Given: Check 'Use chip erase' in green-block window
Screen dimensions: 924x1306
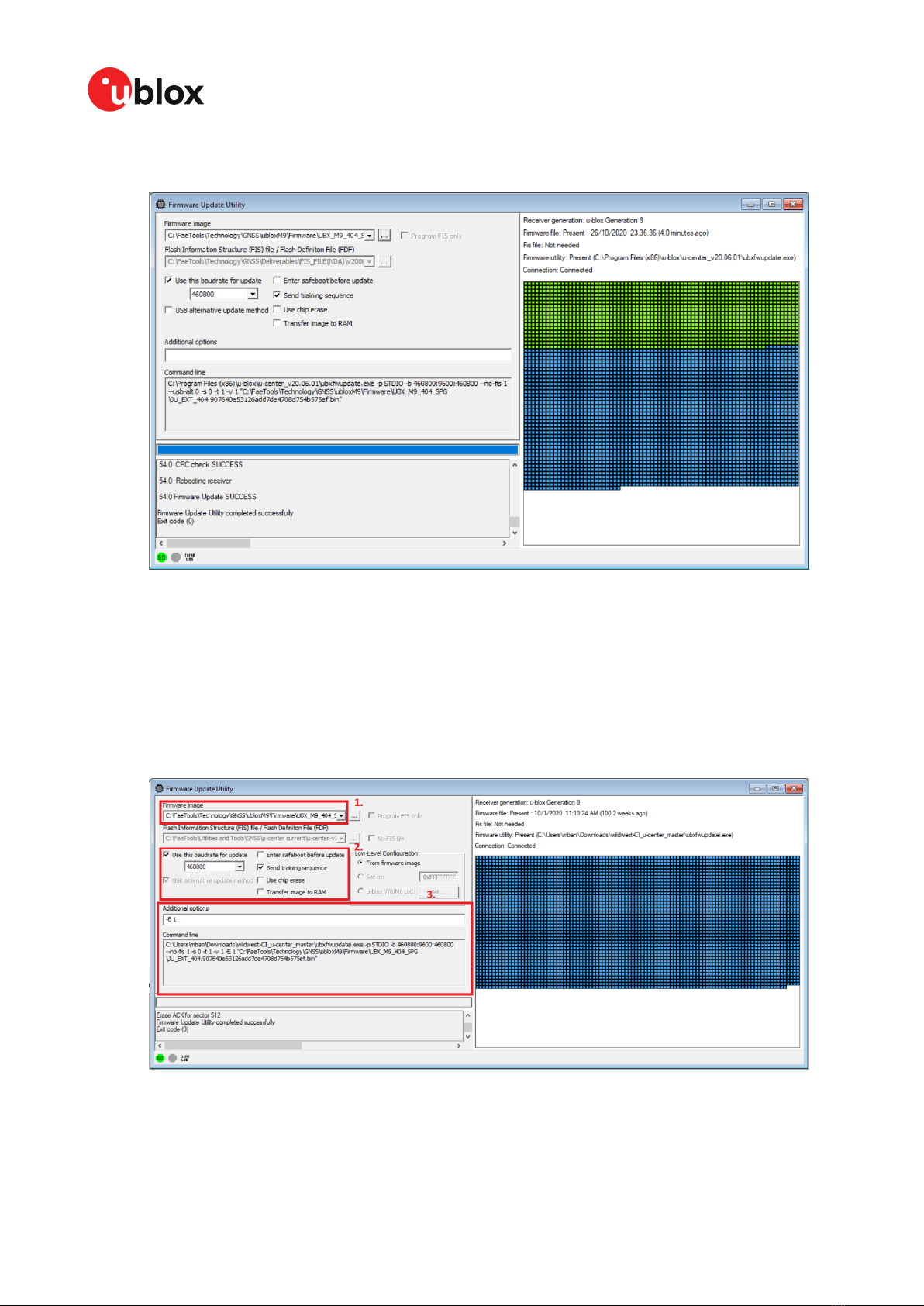Looking at the screenshot, I should (x=277, y=309).
